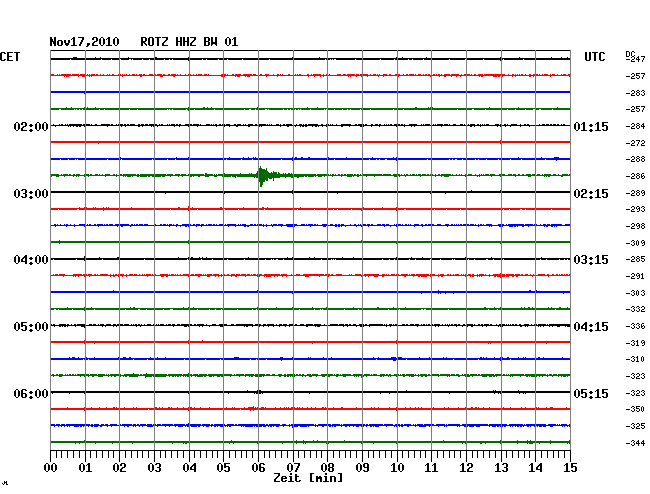This screenshot has height=494, width=650.
Task: Click the 09 minute axis label
Action: click(x=362, y=468)
